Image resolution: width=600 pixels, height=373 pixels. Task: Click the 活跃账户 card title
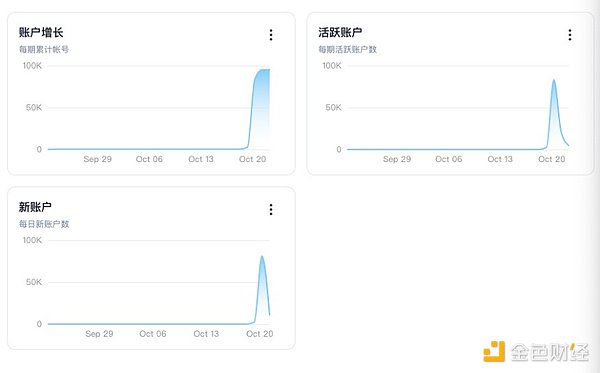point(340,33)
